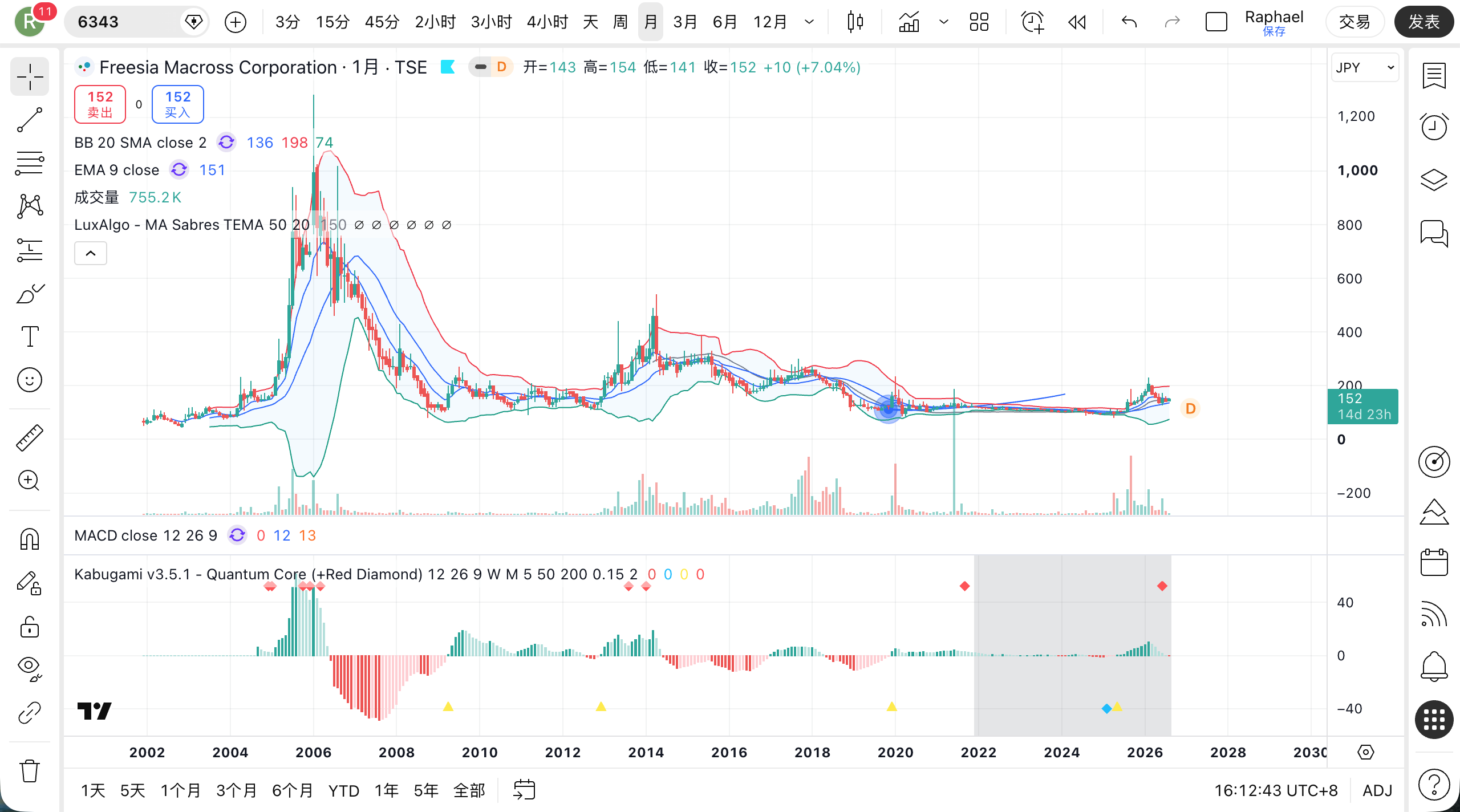Open the alerts clock panel

pyautogui.click(x=1434, y=126)
